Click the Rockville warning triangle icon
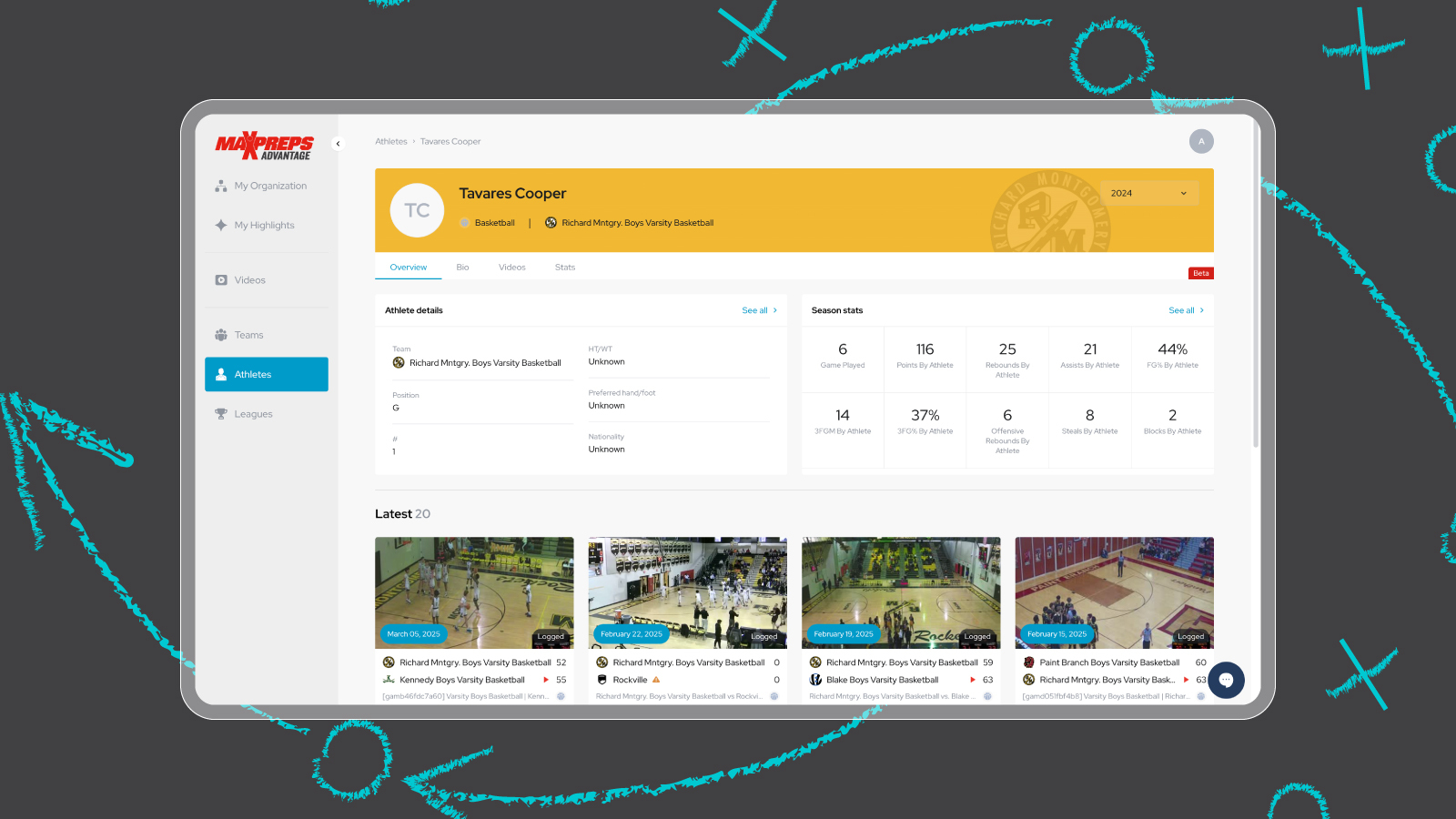 pos(656,680)
